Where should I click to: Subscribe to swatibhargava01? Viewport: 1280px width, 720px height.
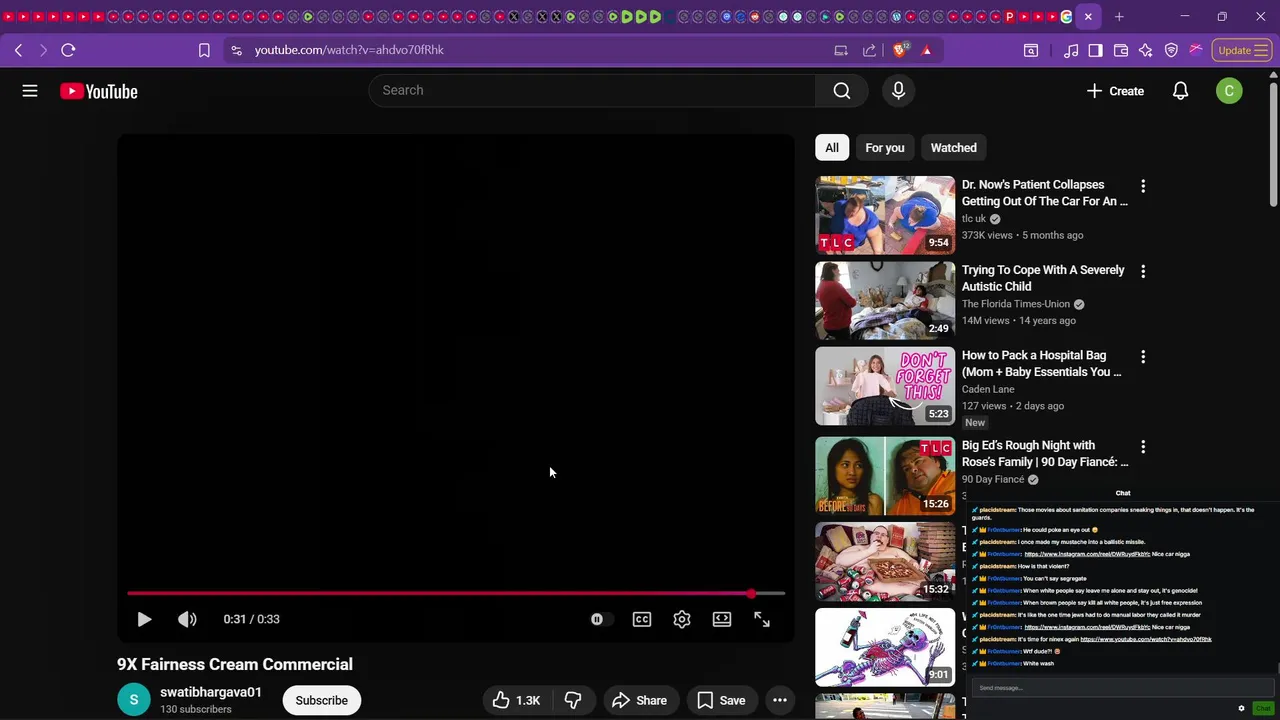[x=321, y=700]
